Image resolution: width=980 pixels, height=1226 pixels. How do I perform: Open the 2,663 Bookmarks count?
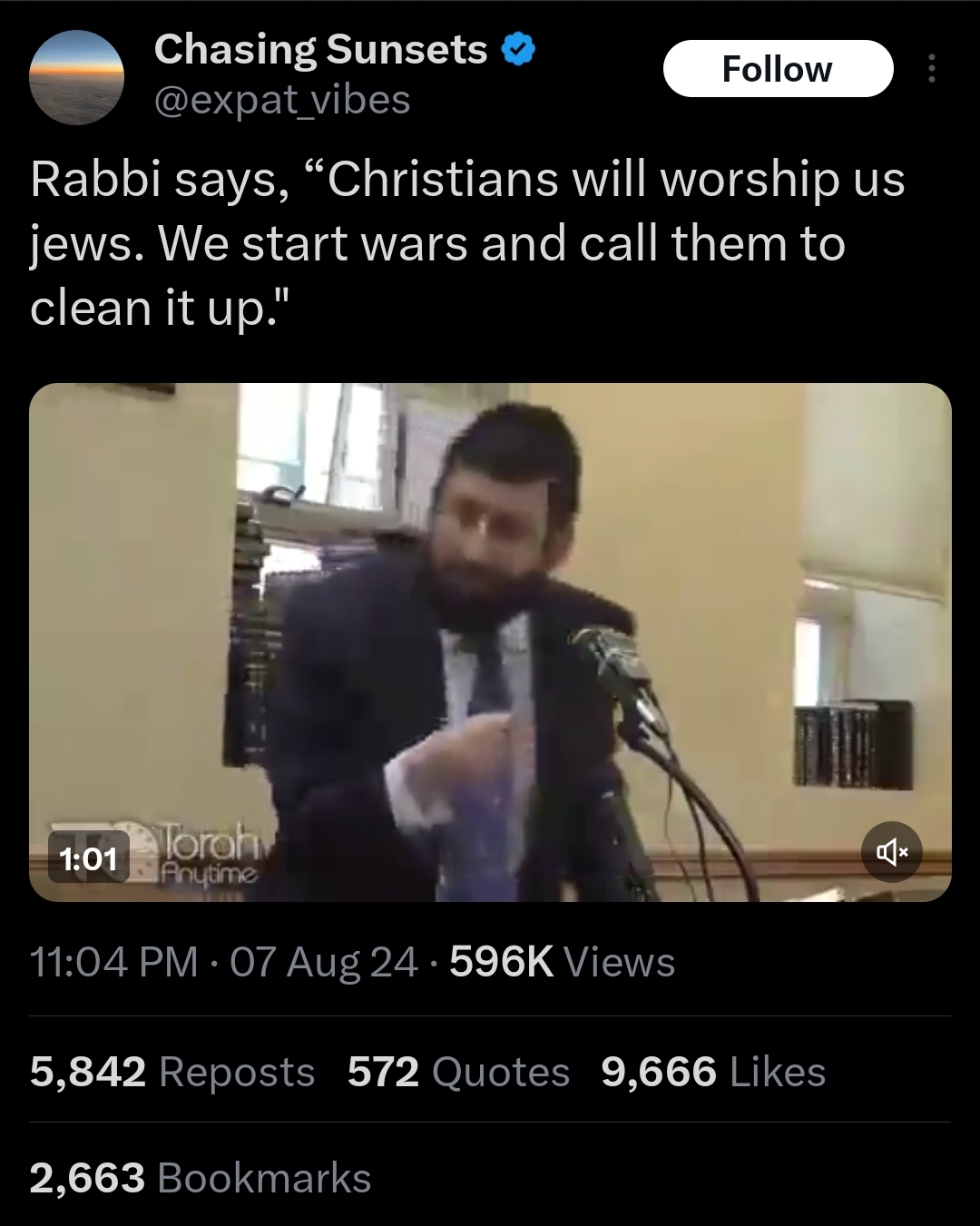coord(201,1178)
